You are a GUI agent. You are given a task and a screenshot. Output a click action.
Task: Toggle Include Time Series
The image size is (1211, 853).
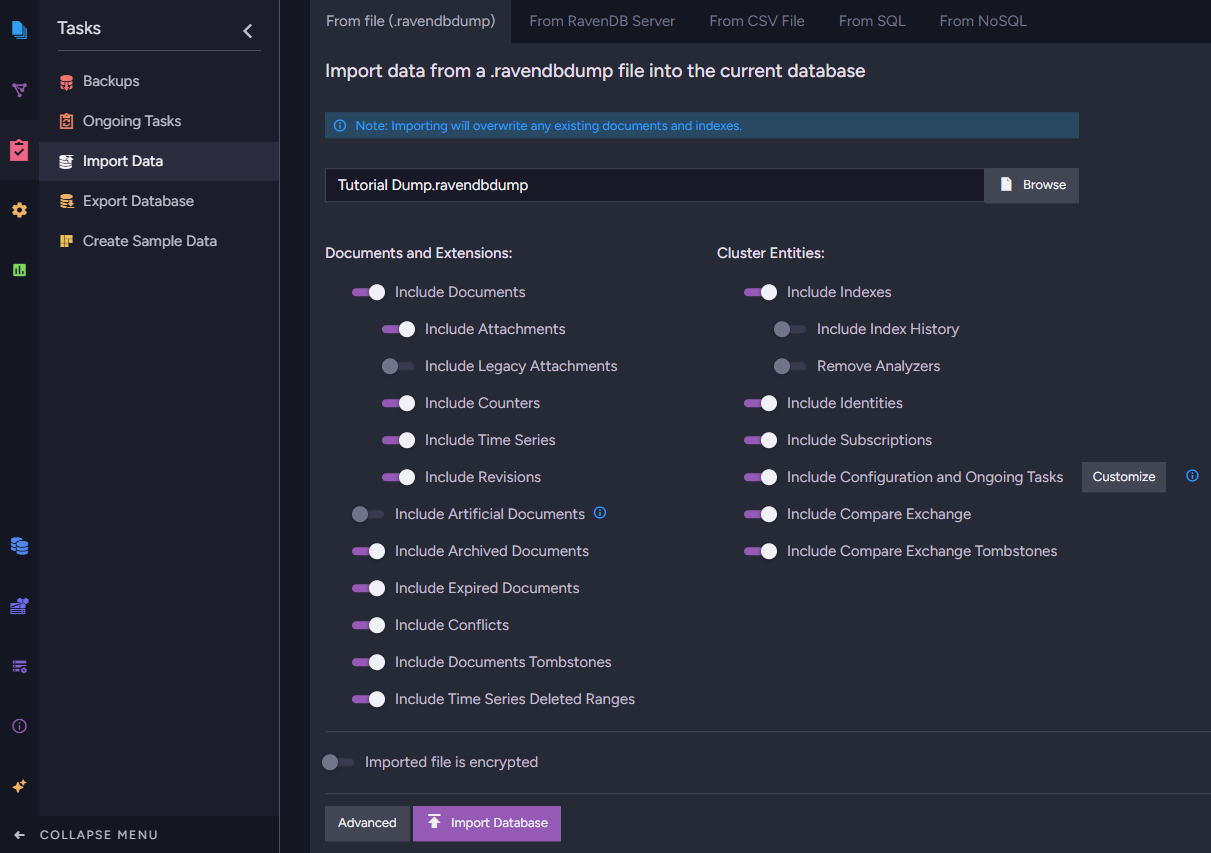click(x=398, y=440)
